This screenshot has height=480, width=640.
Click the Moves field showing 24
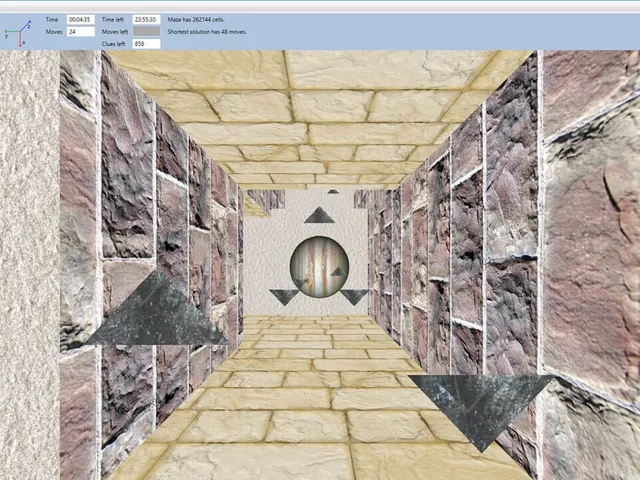tap(81, 32)
